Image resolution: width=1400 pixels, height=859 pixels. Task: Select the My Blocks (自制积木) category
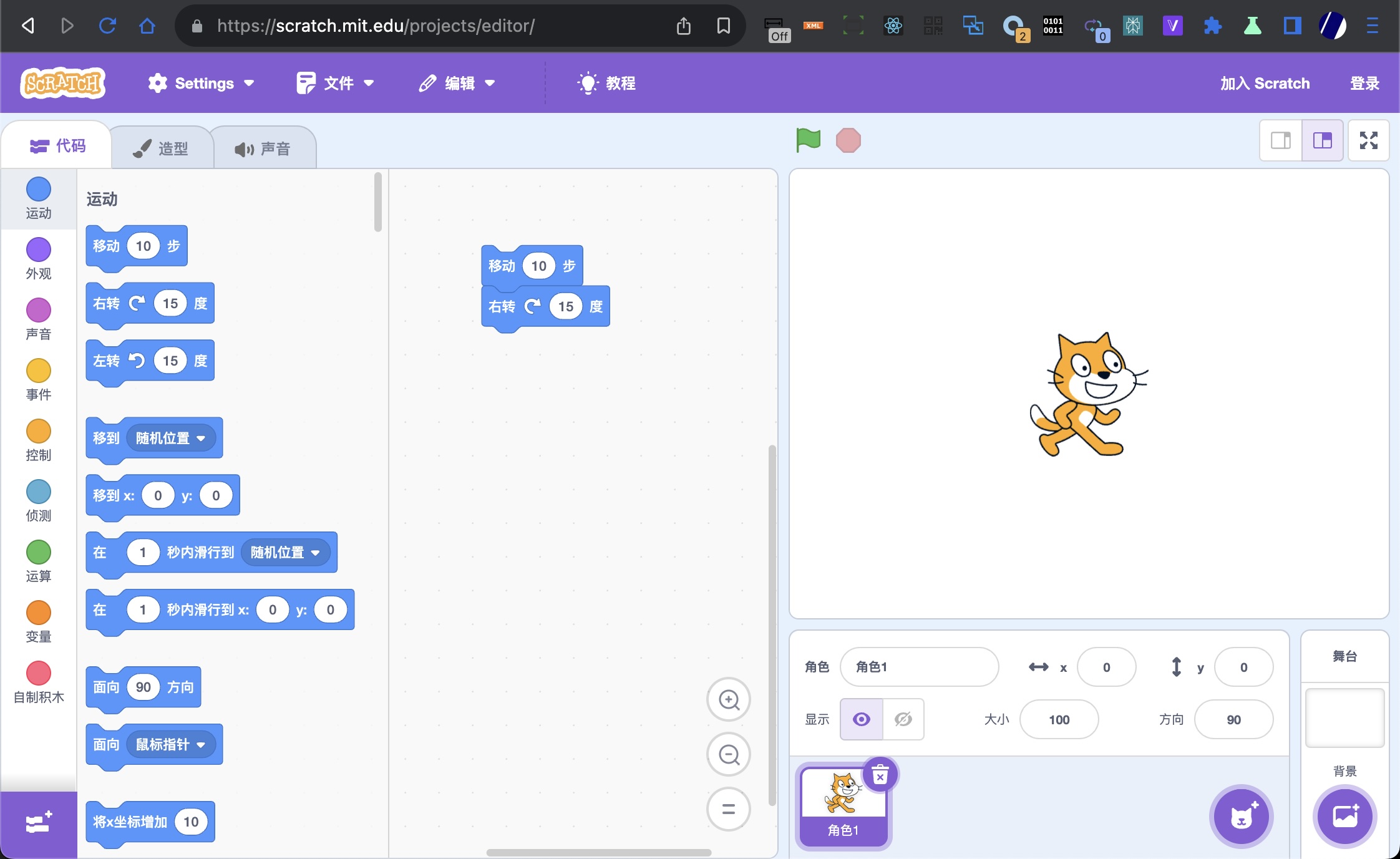coord(39,682)
